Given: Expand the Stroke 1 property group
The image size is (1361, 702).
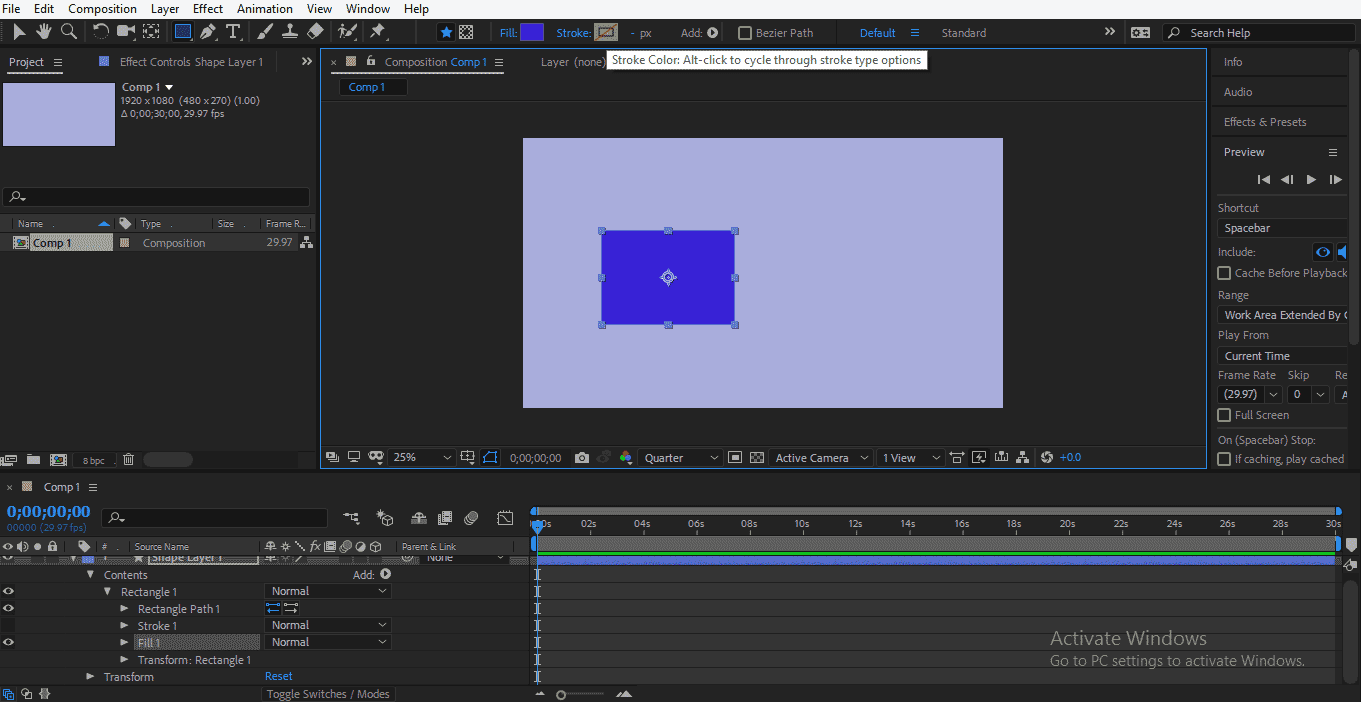Looking at the screenshot, I should pyautogui.click(x=124, y=626).
